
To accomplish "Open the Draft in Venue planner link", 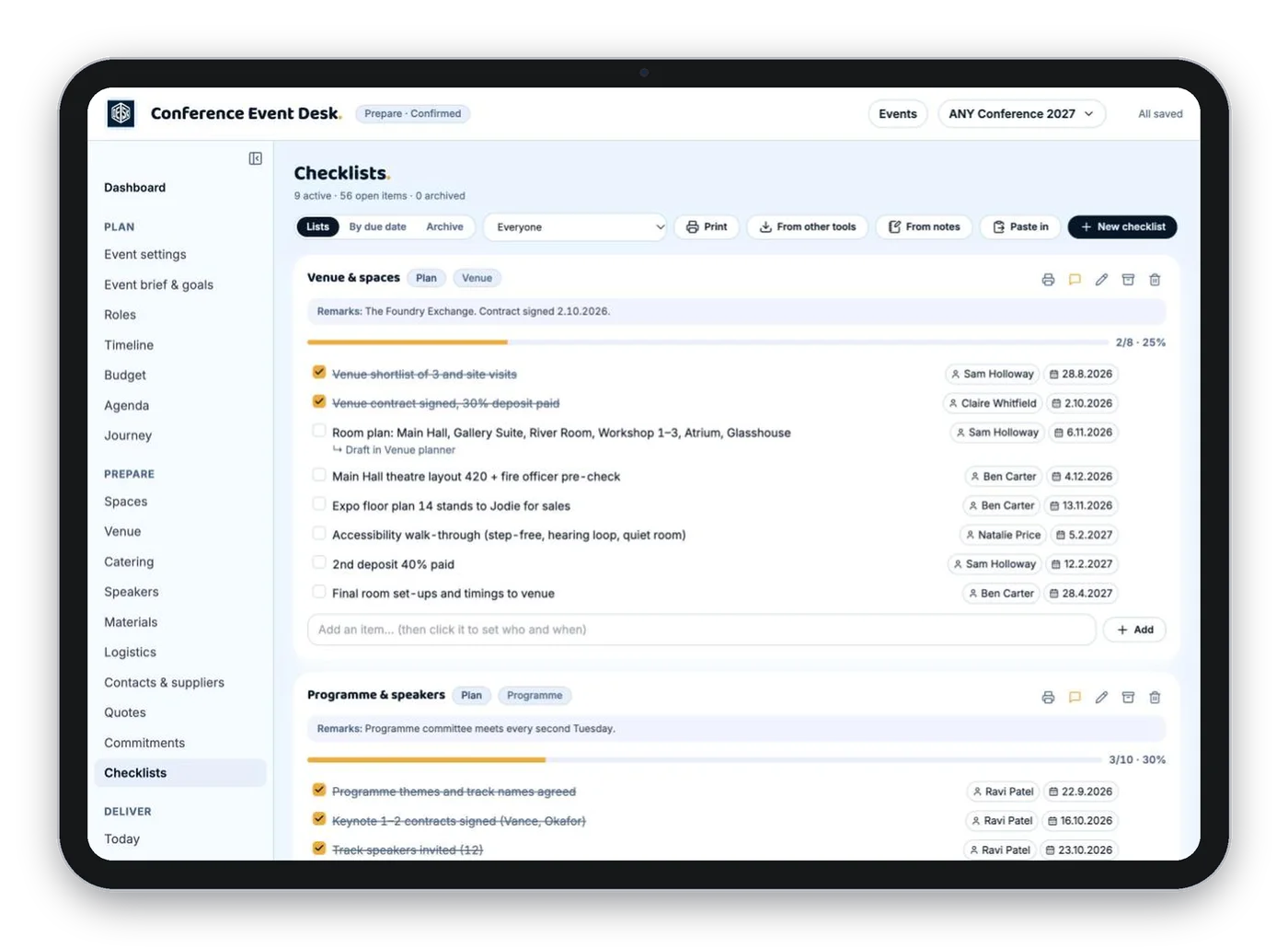I will [x=394, y=450].
